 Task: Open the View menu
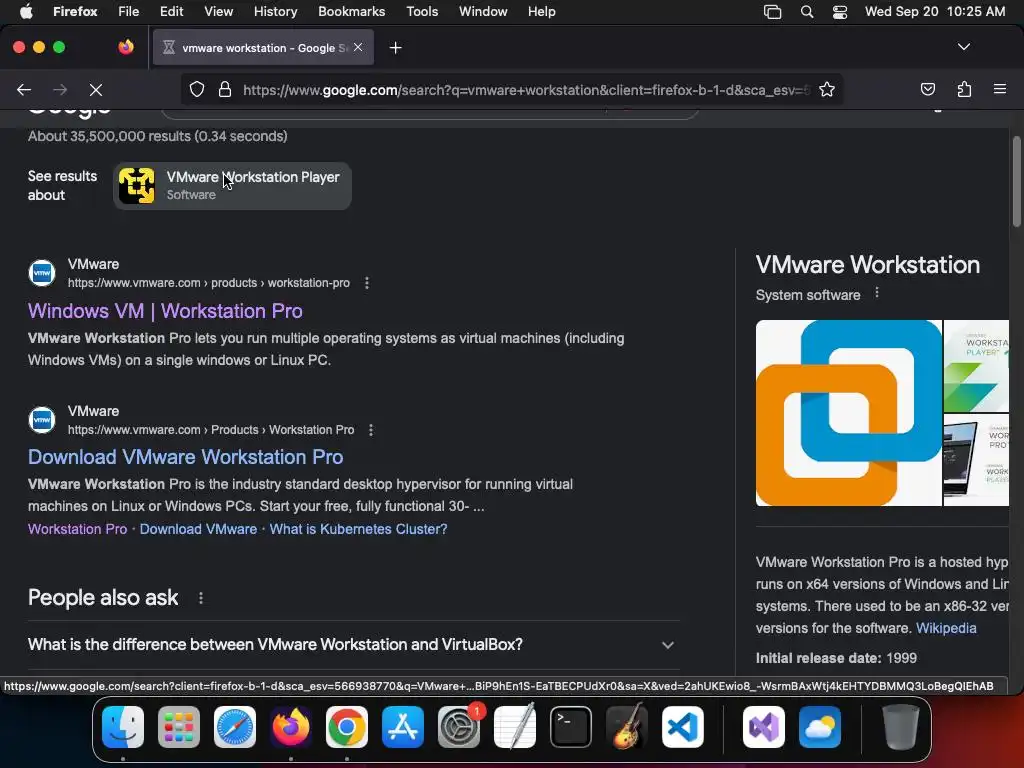(x=218, y=11)
